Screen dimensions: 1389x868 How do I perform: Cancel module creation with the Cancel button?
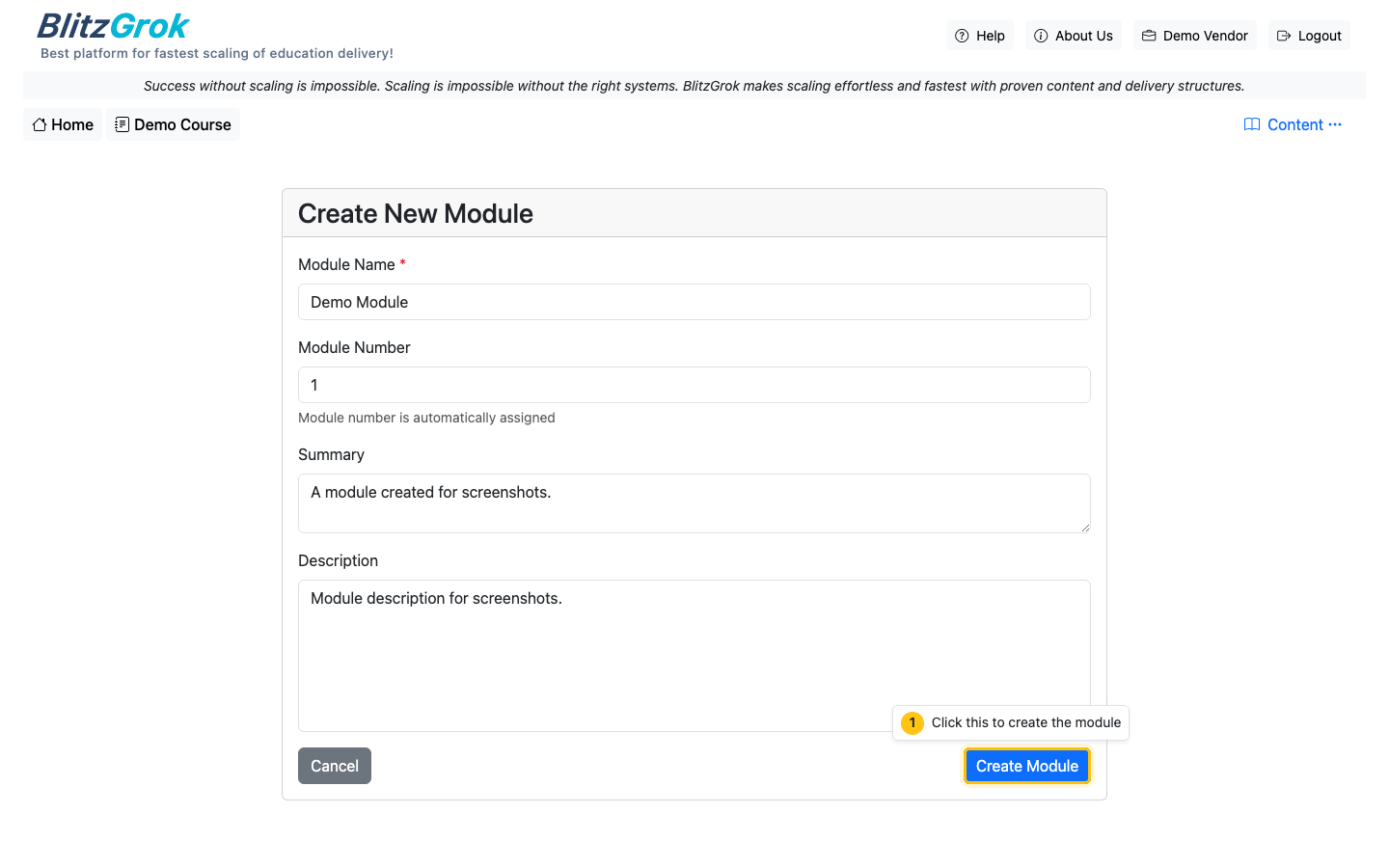coord(334,765)
